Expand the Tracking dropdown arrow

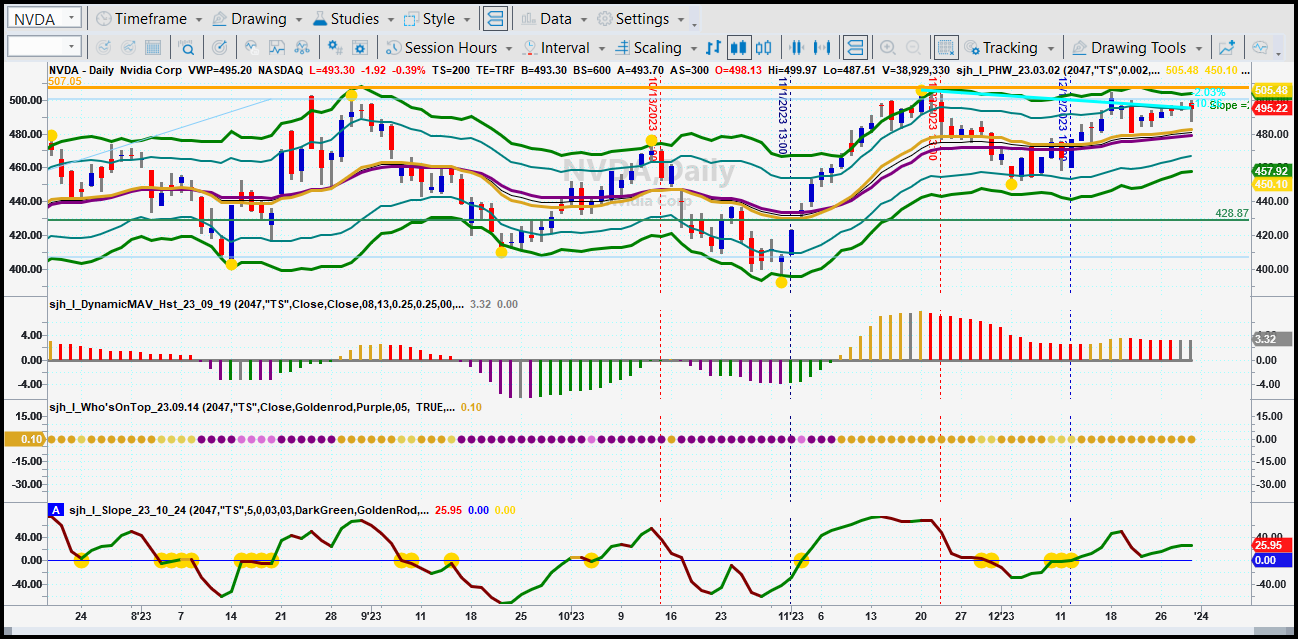1049,49
